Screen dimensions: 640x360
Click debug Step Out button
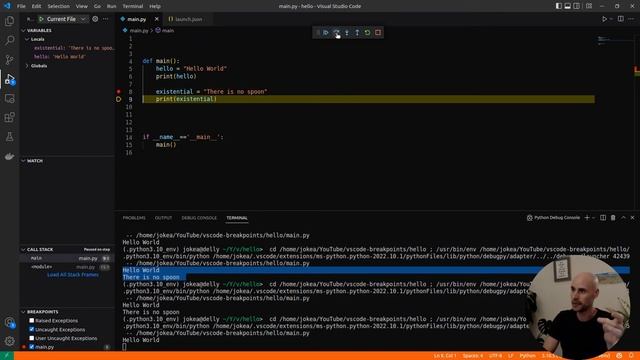click(x=357, y=33)
